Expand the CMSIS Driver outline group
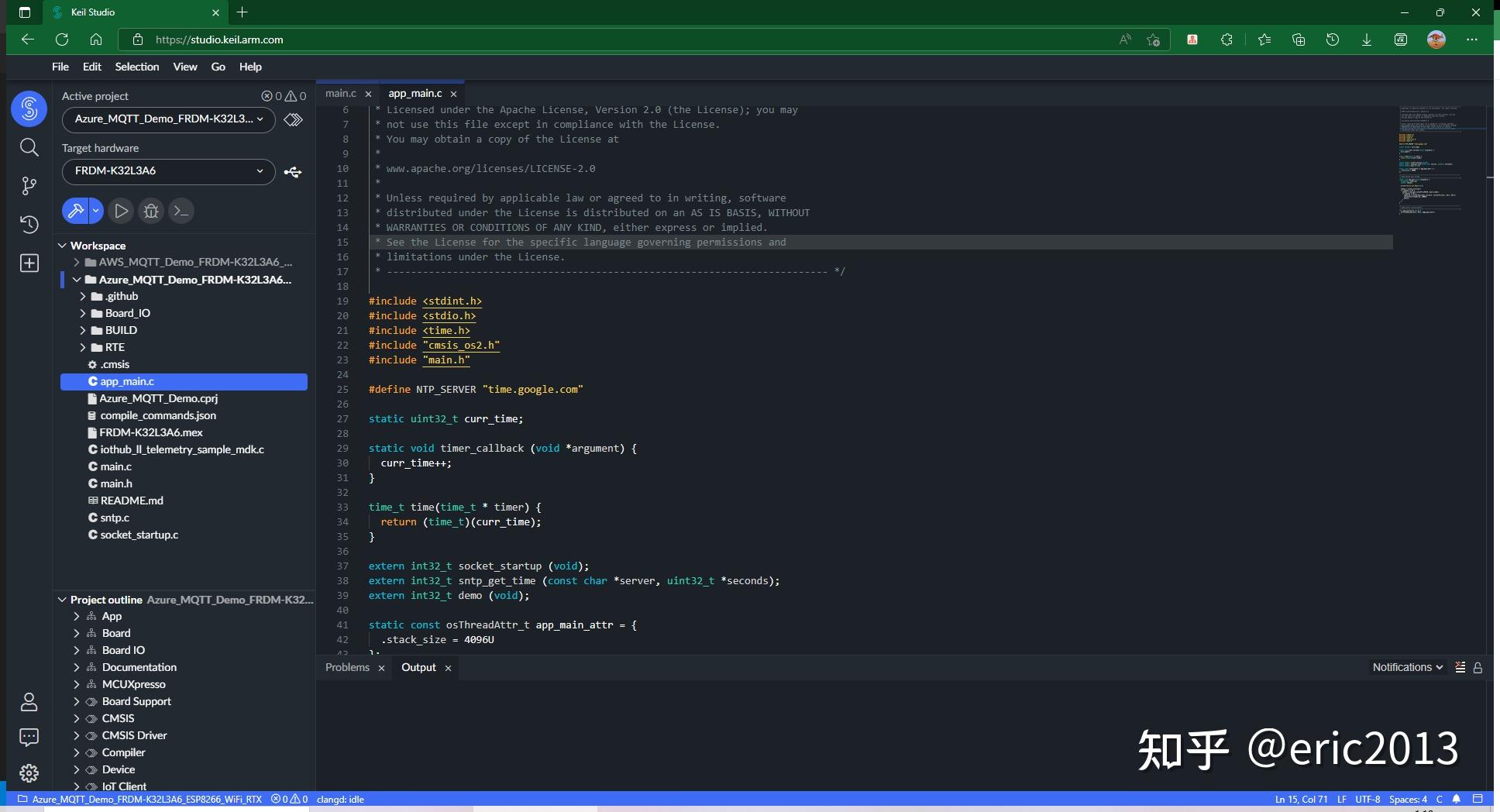The height and width of the screenshot is (812, 1500). pos(77,735)
